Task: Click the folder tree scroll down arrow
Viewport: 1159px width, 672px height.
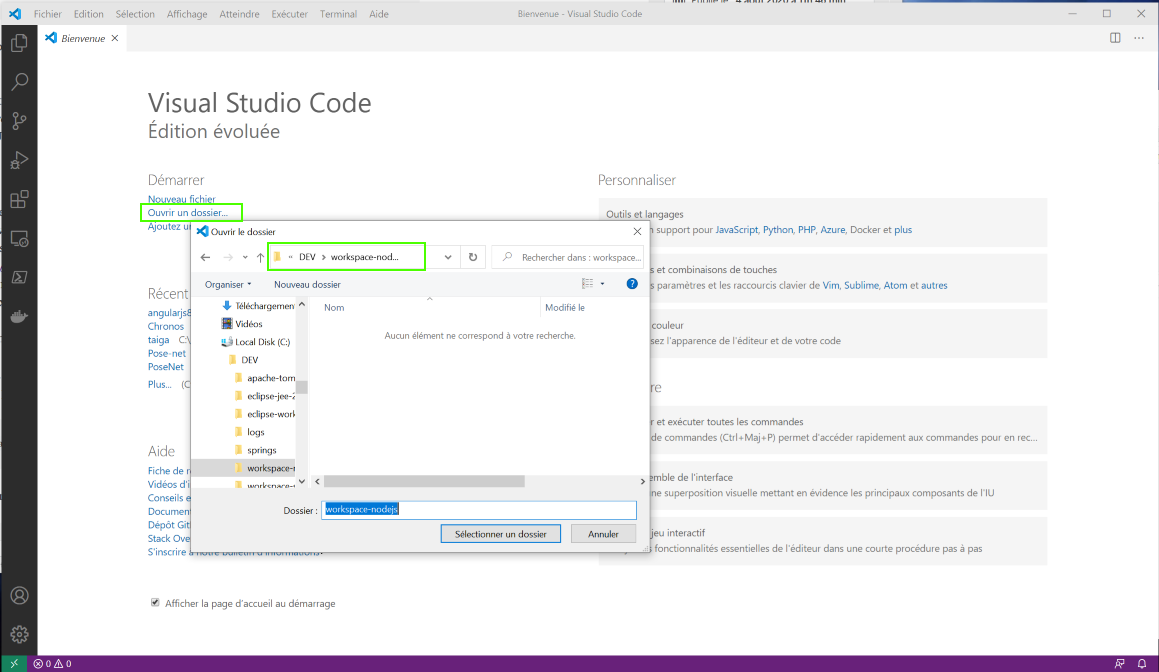Action: 302,481
